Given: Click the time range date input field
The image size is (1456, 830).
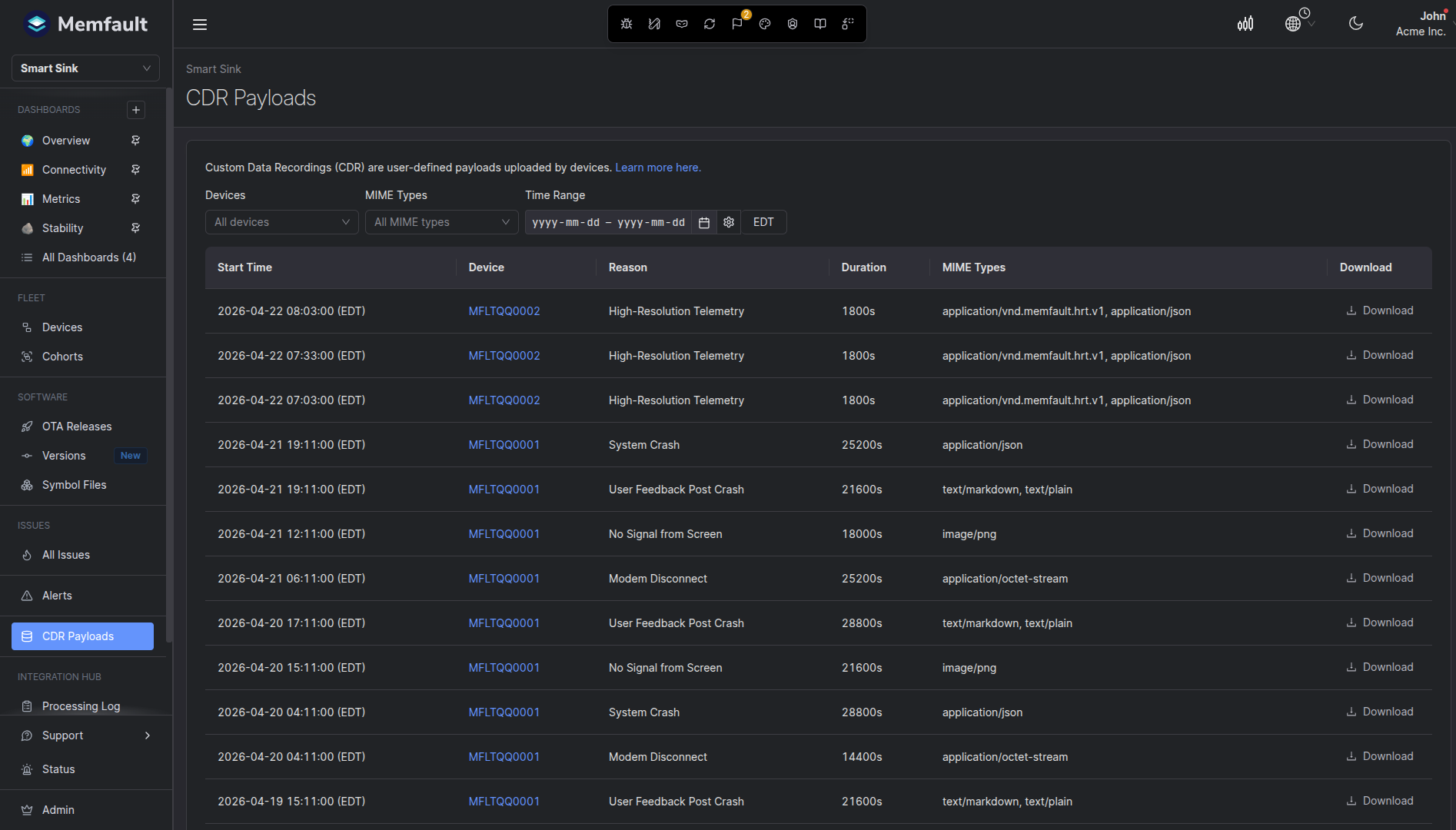Looking at the screenshot, I should point(608,222).
